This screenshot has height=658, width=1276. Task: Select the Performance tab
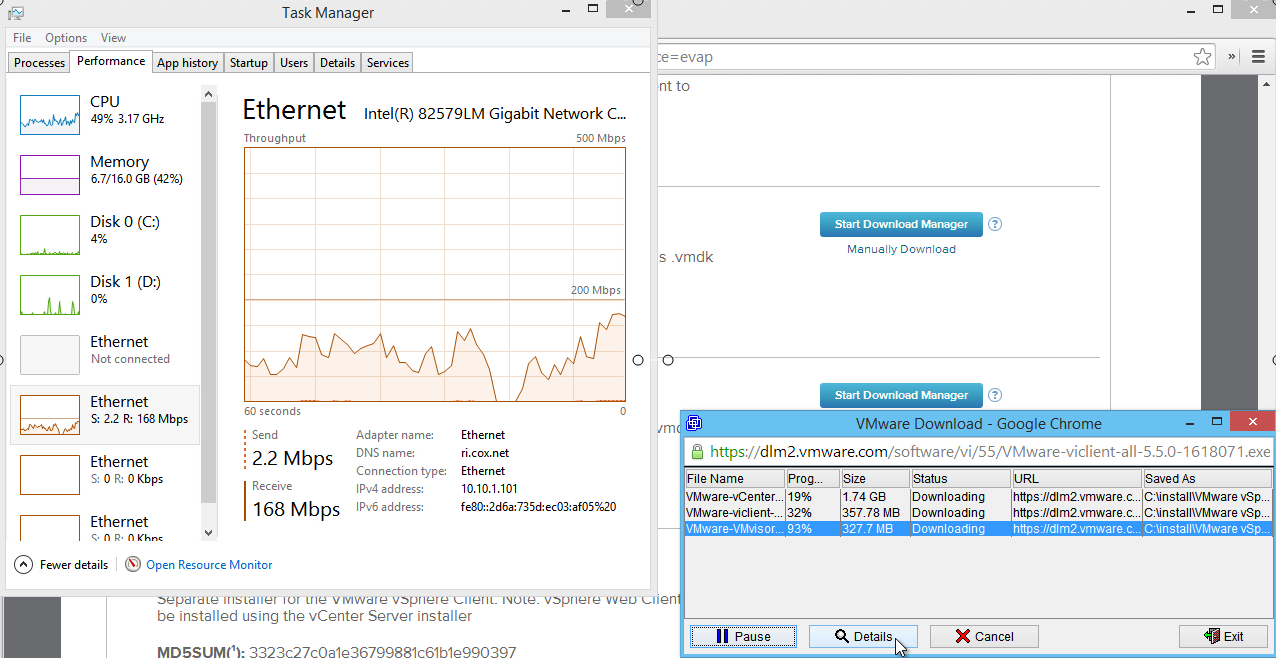[111, 61]
